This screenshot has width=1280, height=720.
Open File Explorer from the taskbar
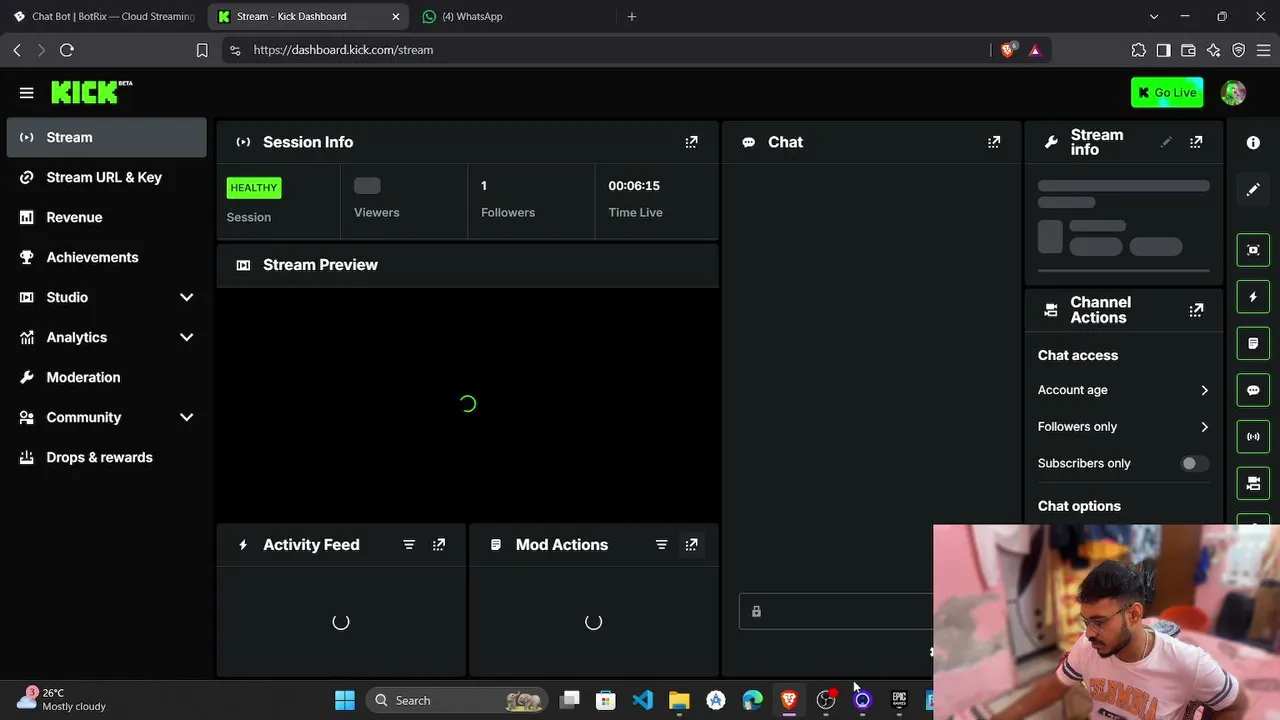coord(679,701)
